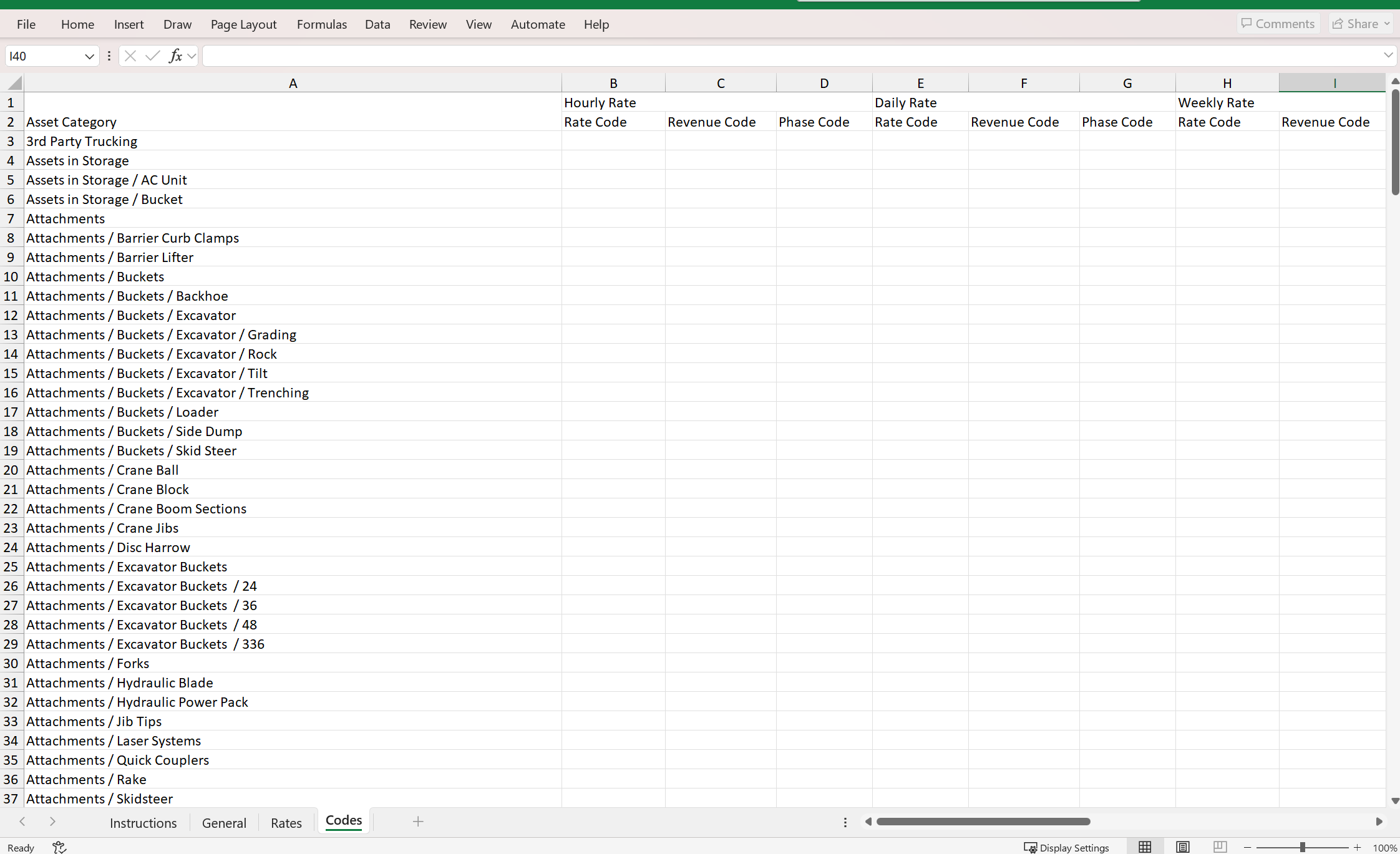Open the Home ribbon tab
This screenshot has width=1400, height=854.
click(x=78, y=24)
